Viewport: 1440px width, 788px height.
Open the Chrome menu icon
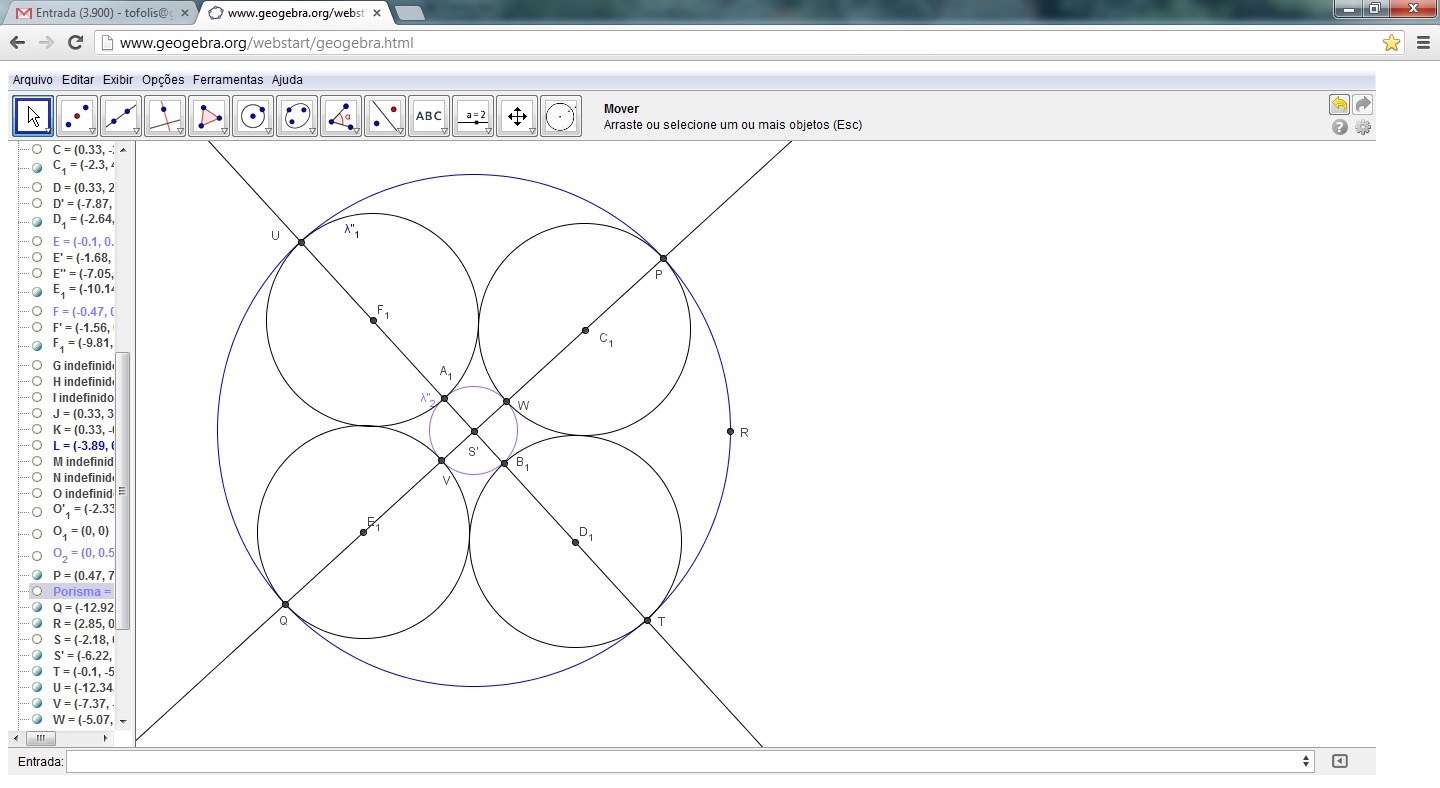[1423, 43]
